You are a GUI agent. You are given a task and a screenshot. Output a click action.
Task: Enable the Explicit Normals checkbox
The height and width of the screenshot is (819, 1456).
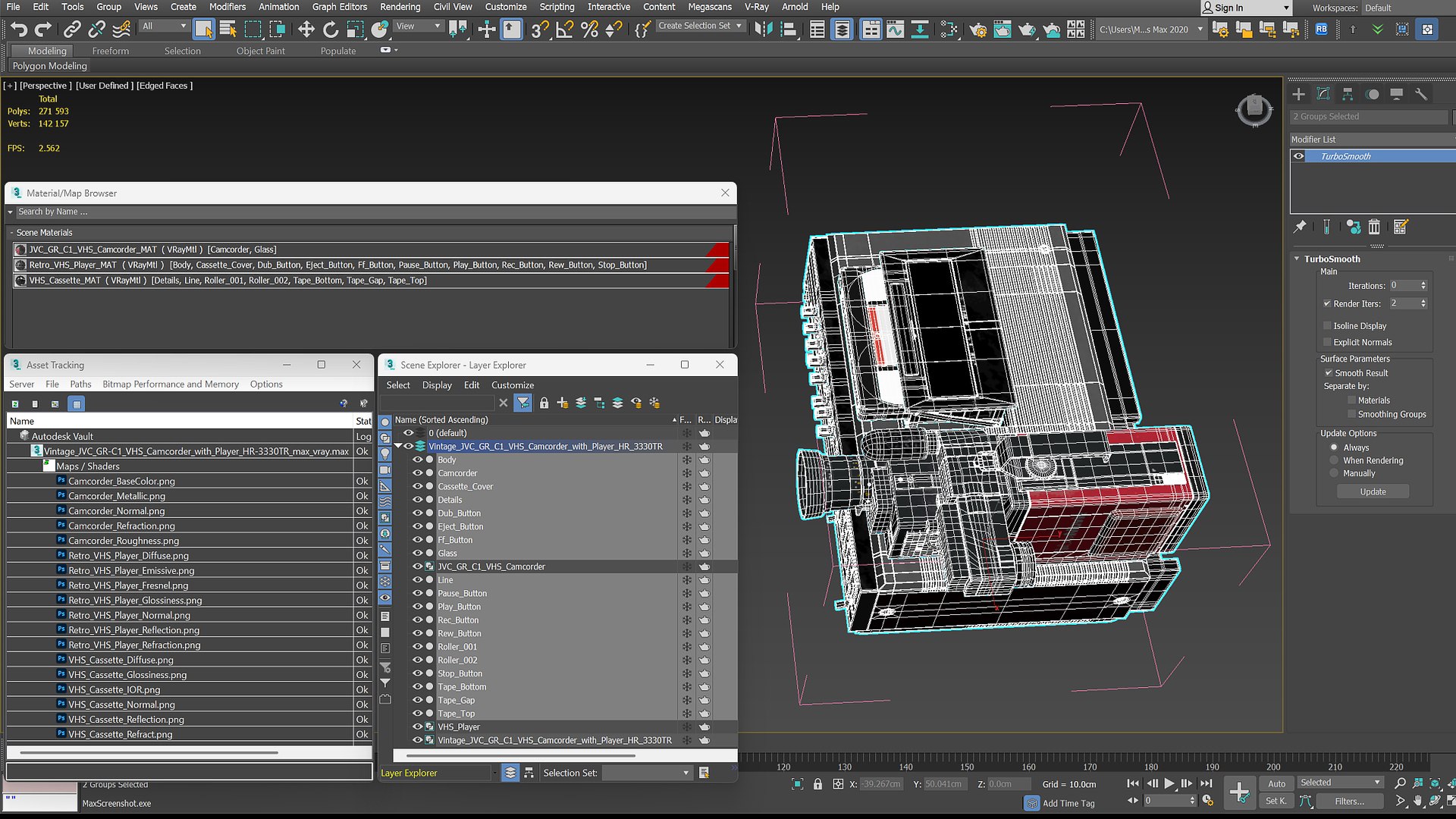1328,343
